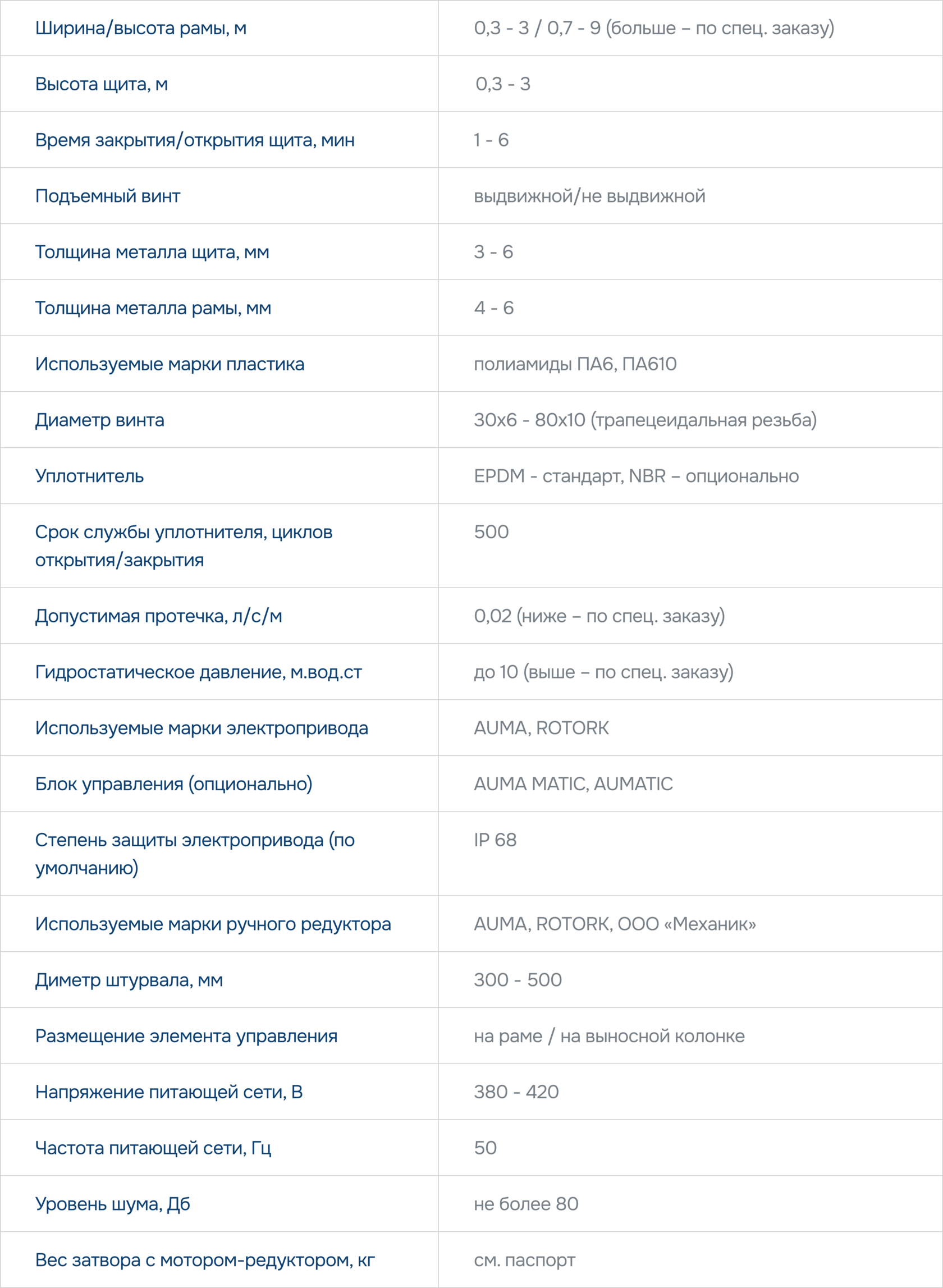Click the 'Диаметр винта' row label
The height and width of the screenshot is (1288, 943).
(100, 419)
